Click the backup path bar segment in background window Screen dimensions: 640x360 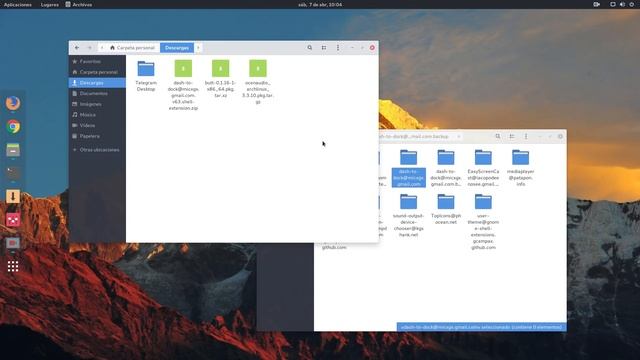414,136
